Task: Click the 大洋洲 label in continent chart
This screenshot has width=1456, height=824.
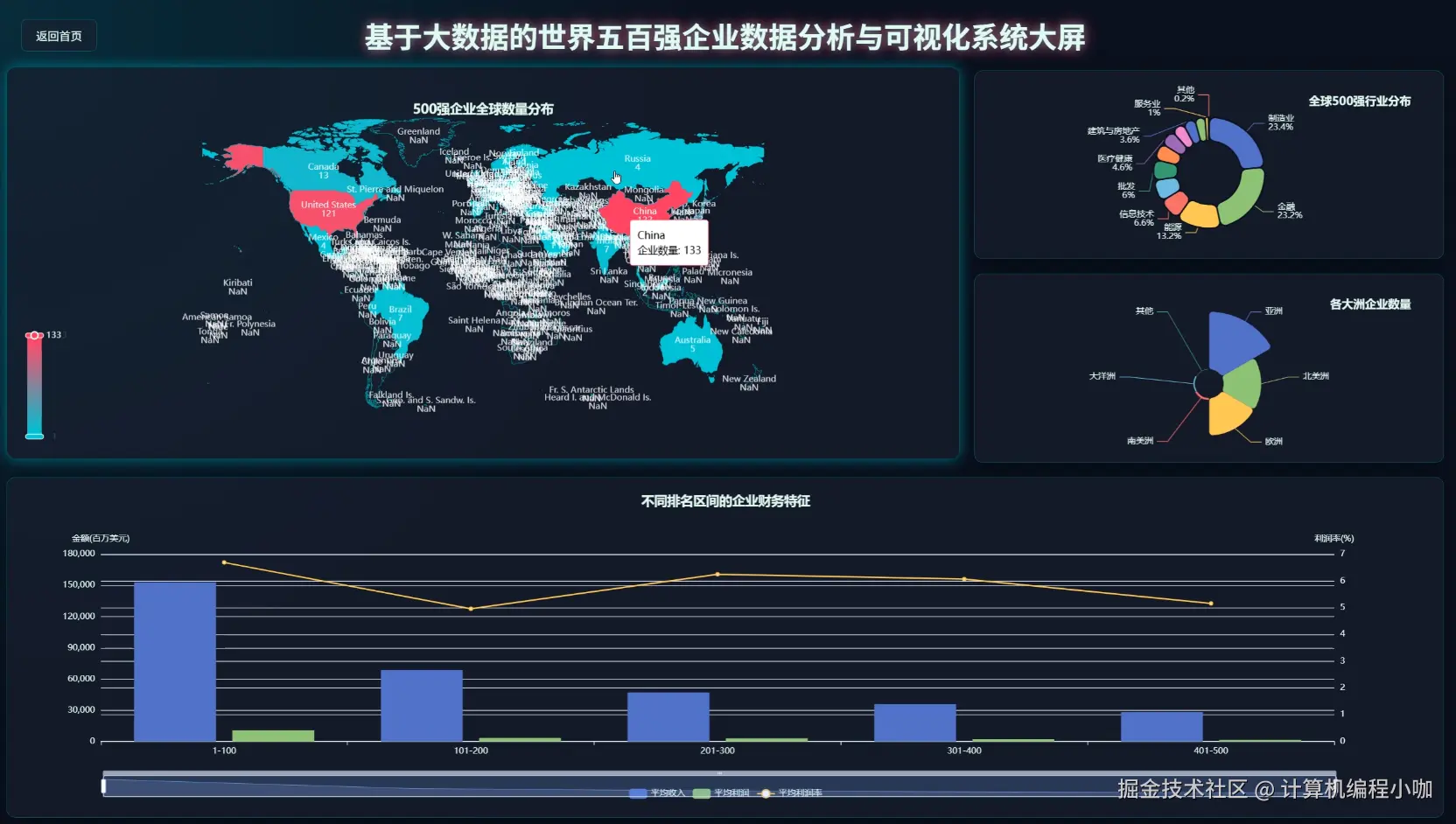Action: [x=1102, y=376]
